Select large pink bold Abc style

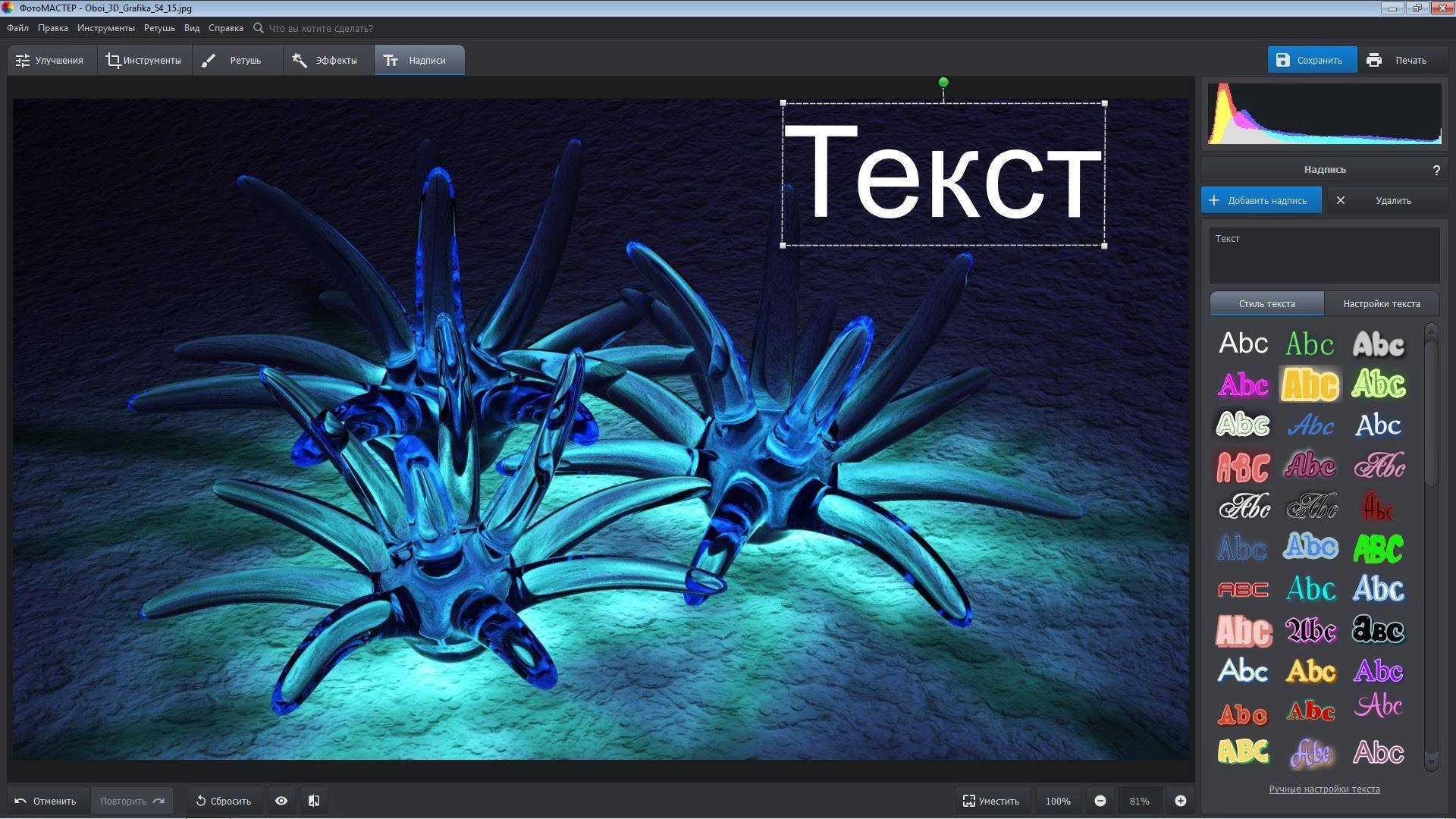point(1244,630)
